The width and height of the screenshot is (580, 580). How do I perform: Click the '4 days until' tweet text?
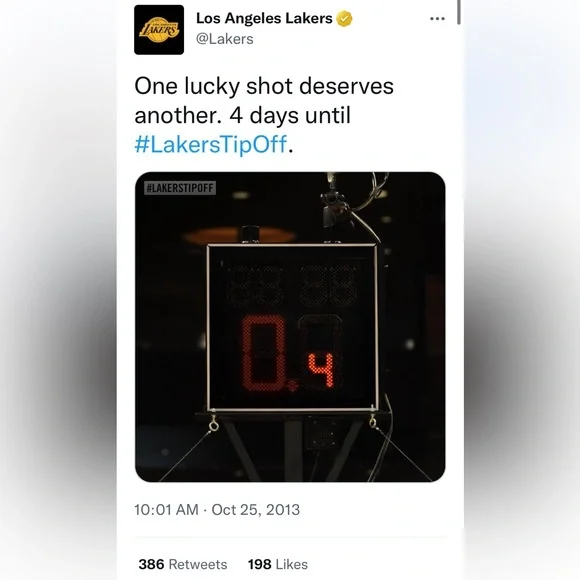(290, 115)
